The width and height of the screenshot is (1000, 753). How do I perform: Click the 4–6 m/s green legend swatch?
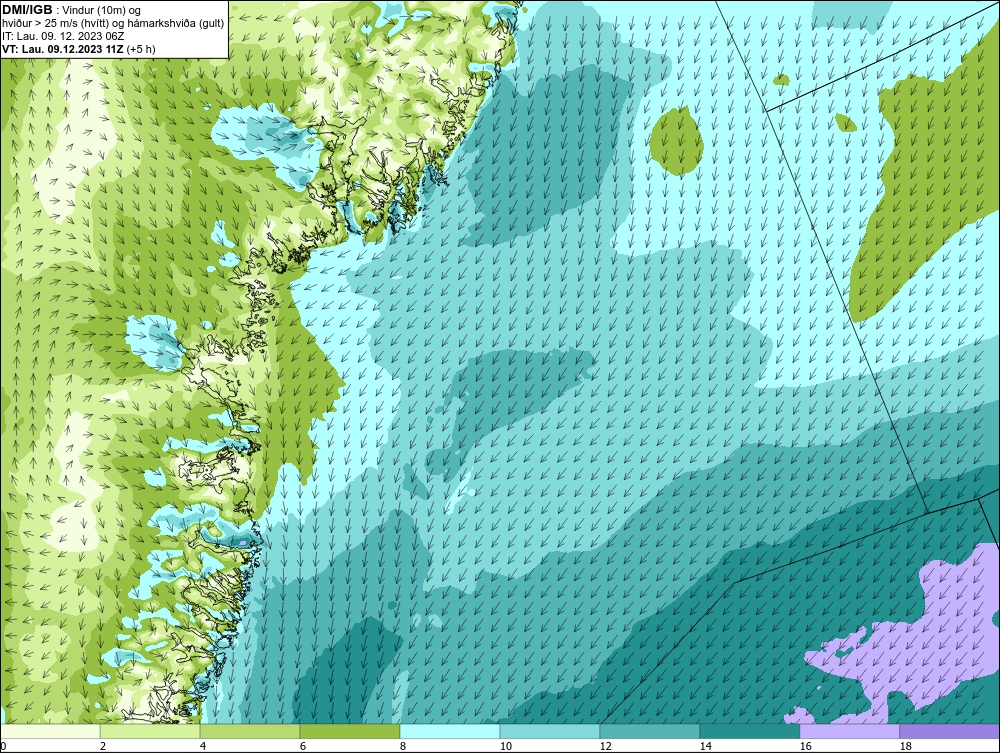pyautogui.click(x=250, y=731)
